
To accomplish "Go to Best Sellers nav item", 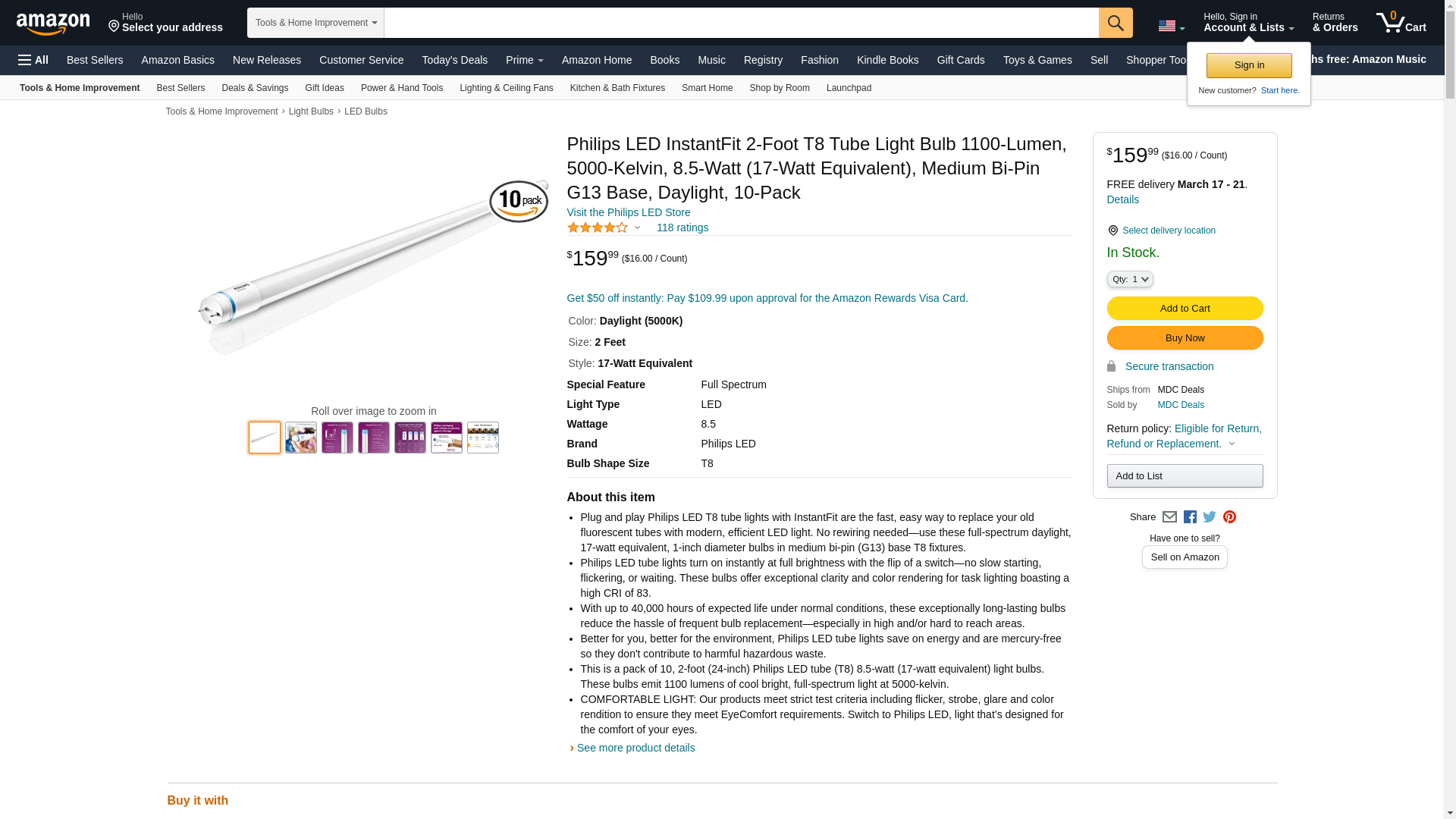I will 95,60.
